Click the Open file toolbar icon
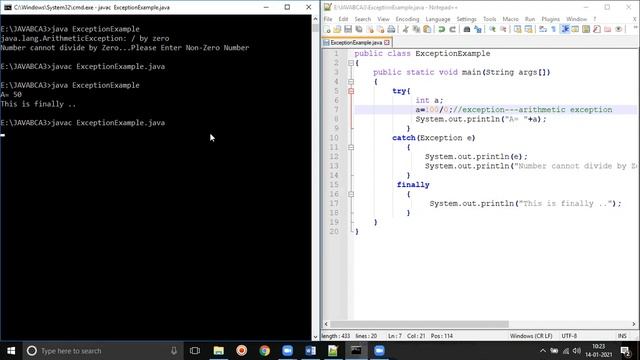The image size is (640, 360). [337, 29]
